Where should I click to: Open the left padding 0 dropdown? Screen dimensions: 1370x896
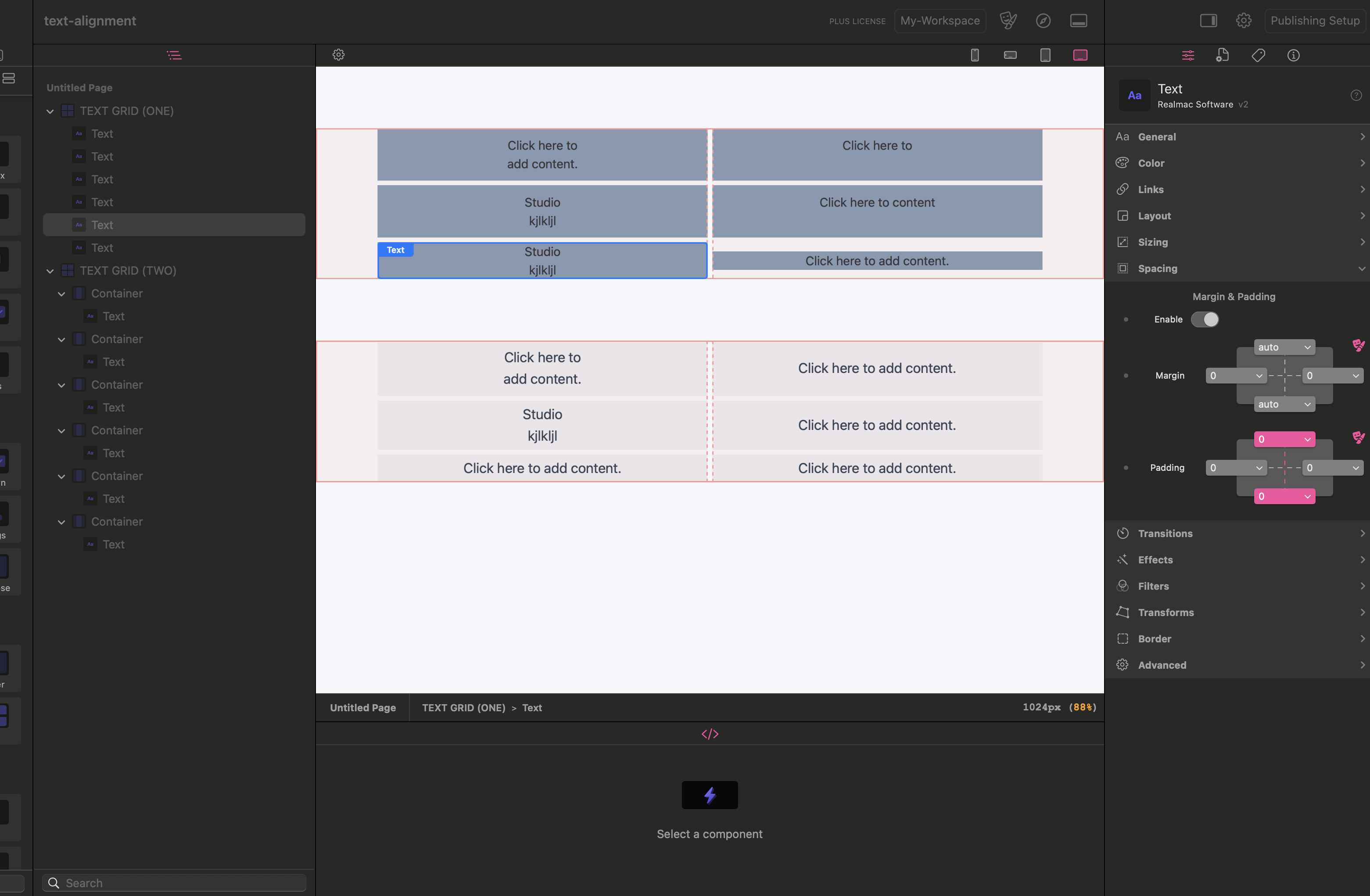click(x=1236, y=468)
